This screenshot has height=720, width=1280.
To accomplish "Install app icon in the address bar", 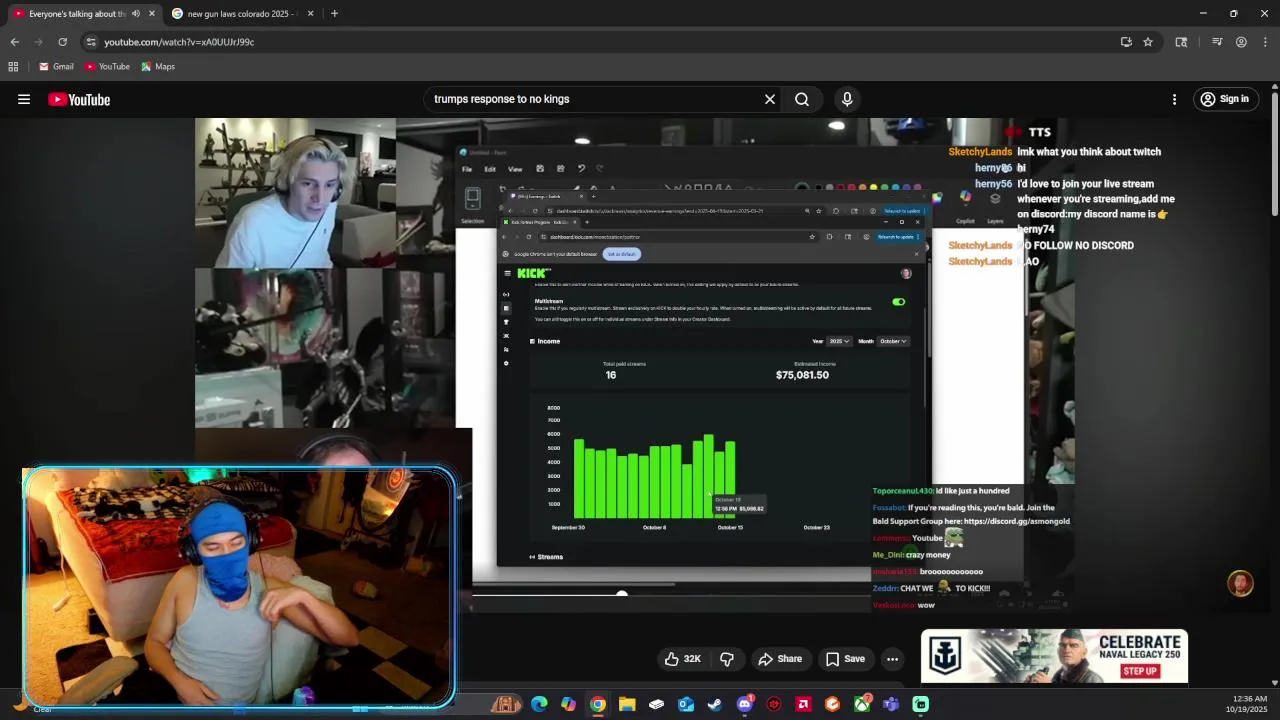I will 1126,42.
